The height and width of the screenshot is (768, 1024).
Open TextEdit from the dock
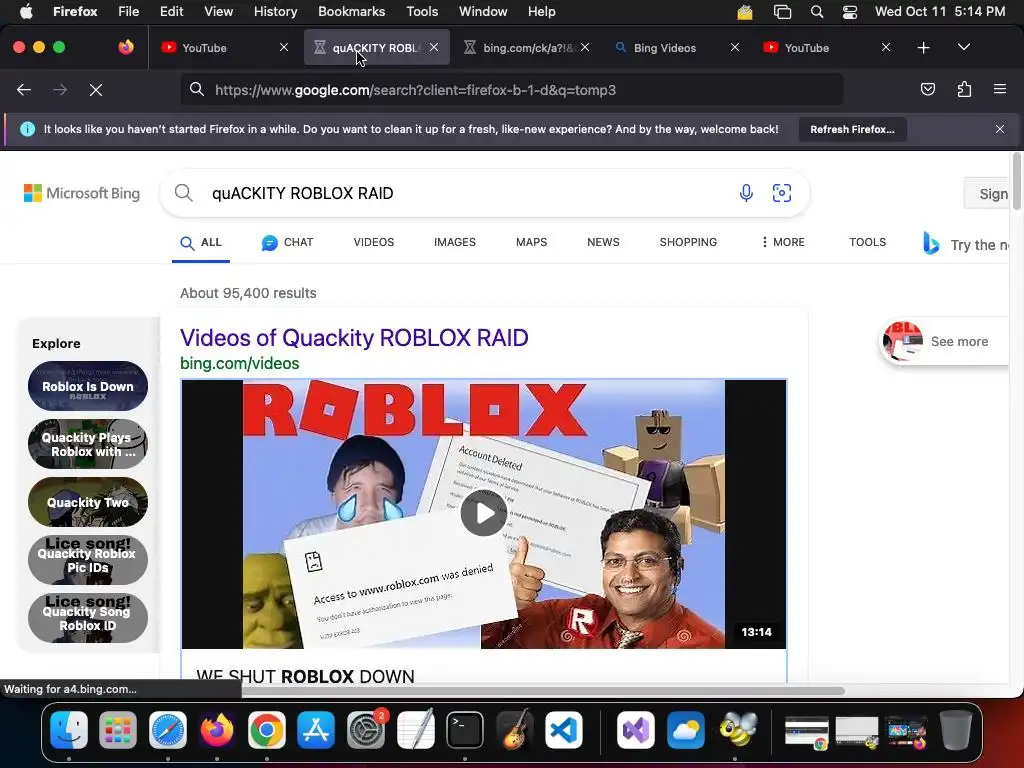[415, 729]
